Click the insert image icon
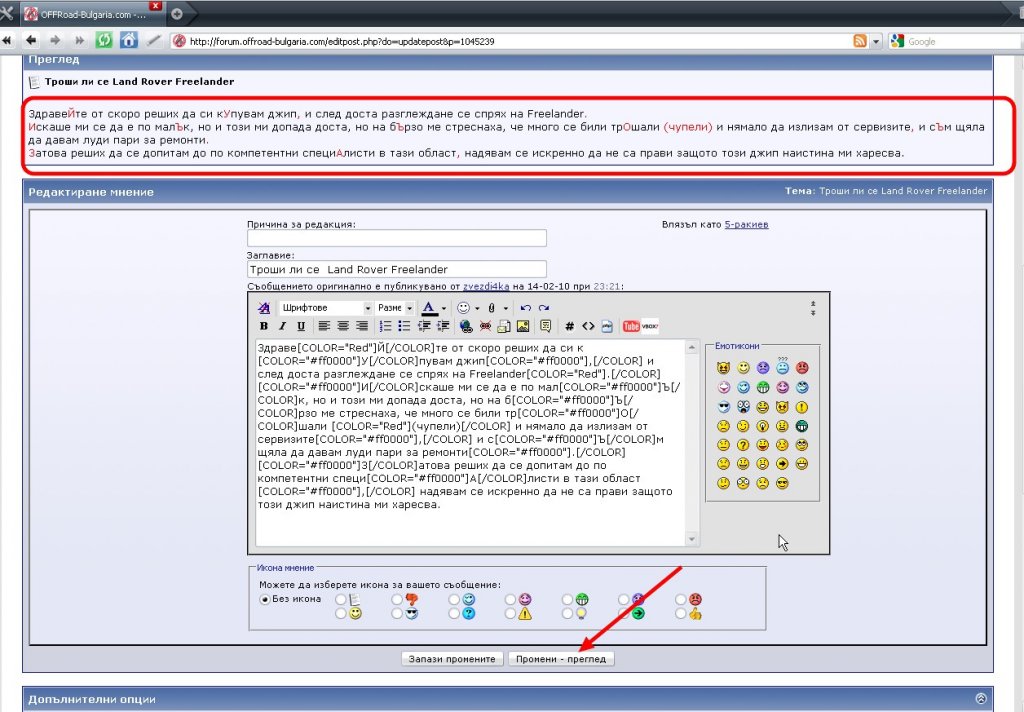The width and height of the screenshot is (1024, 712). pos(522,326)
